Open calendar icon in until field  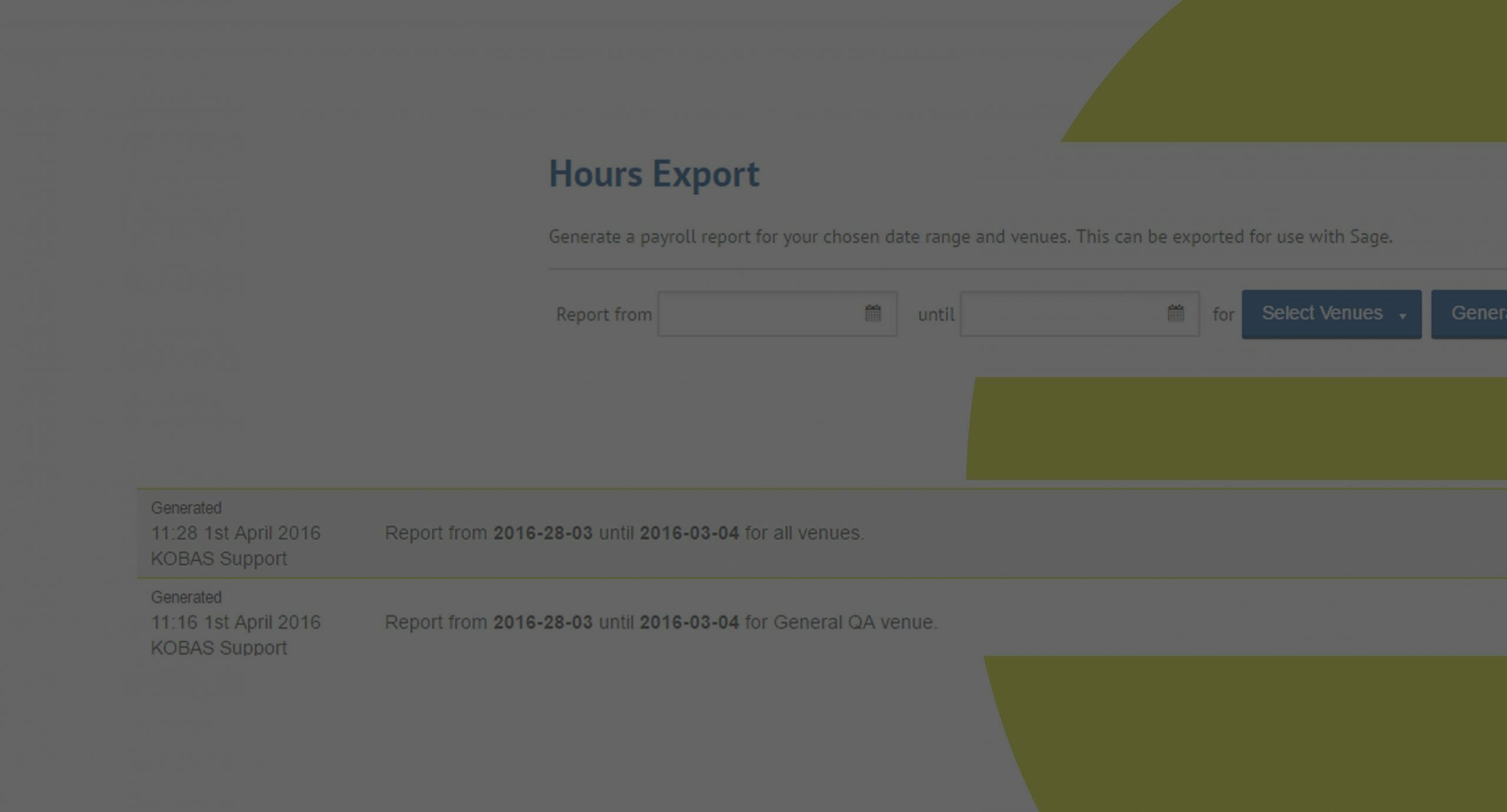click(1175, 314)
